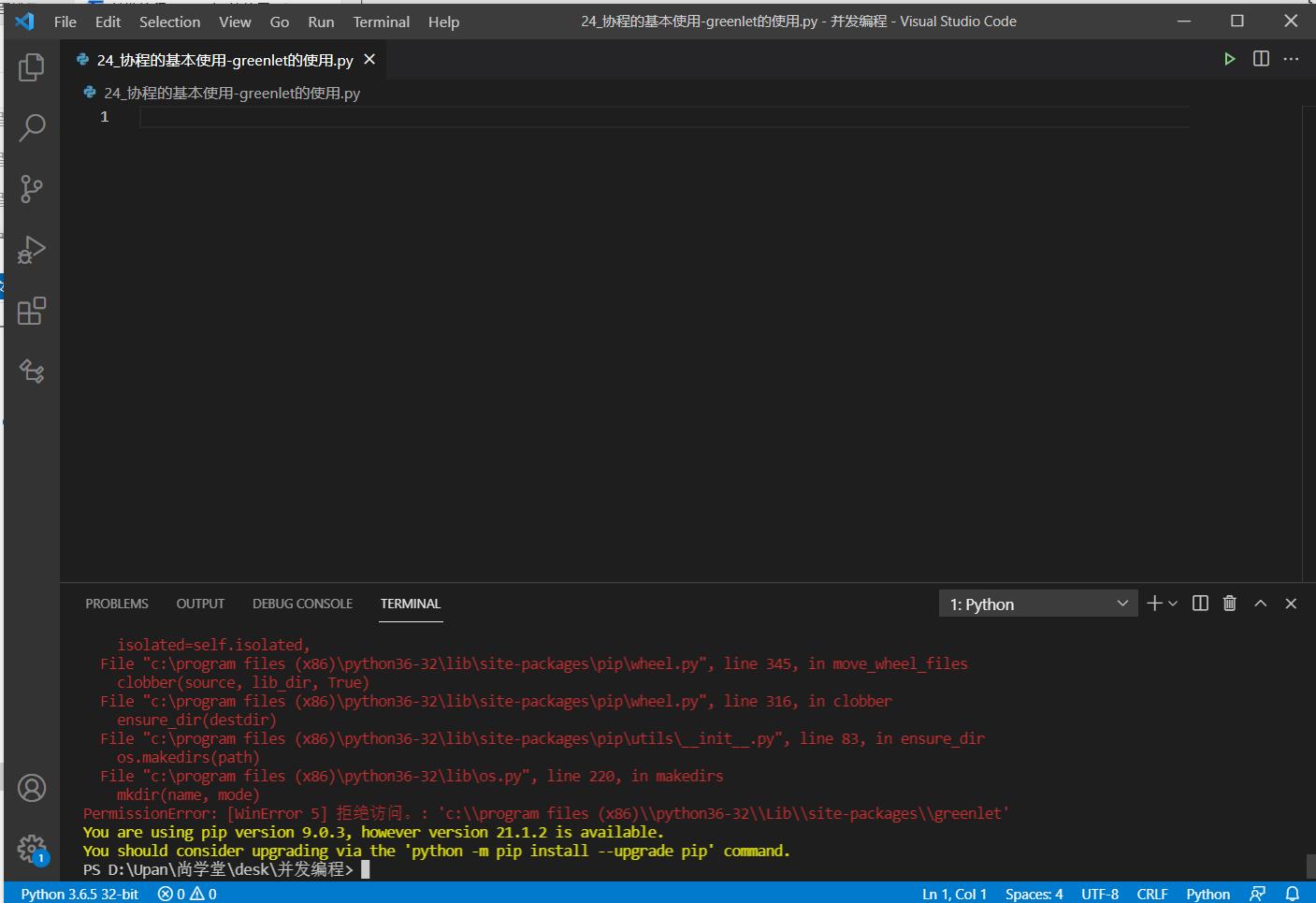Click the pip upgrade warning text
Image resolution: width=1316 pixels, height=903 pixels.
tap(436, 851)
